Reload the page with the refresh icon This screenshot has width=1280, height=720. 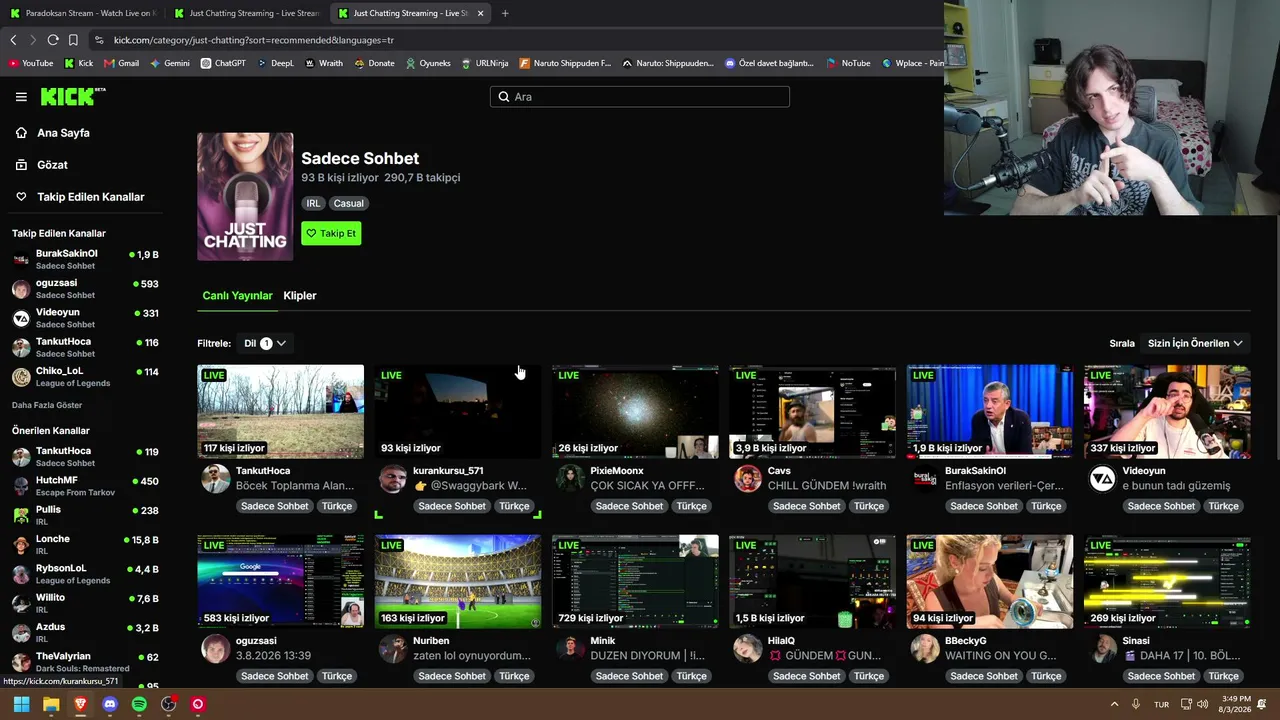tap(53, 40)
